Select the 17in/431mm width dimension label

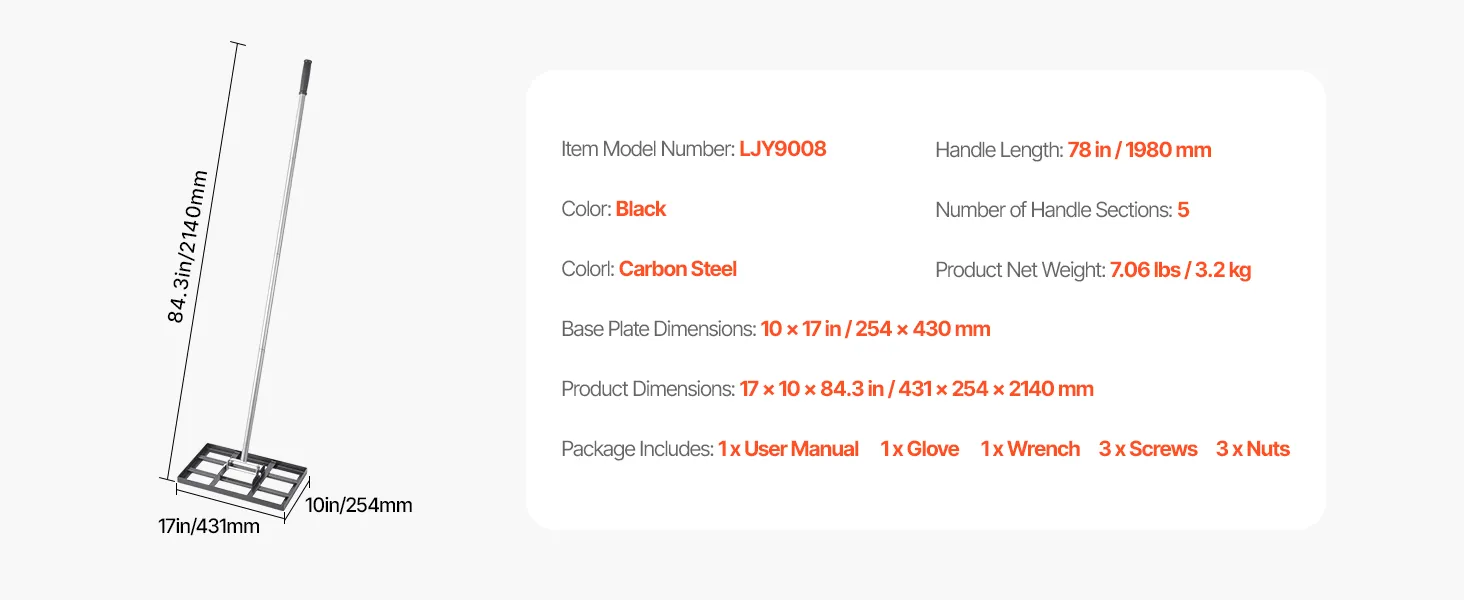[208, 526]
